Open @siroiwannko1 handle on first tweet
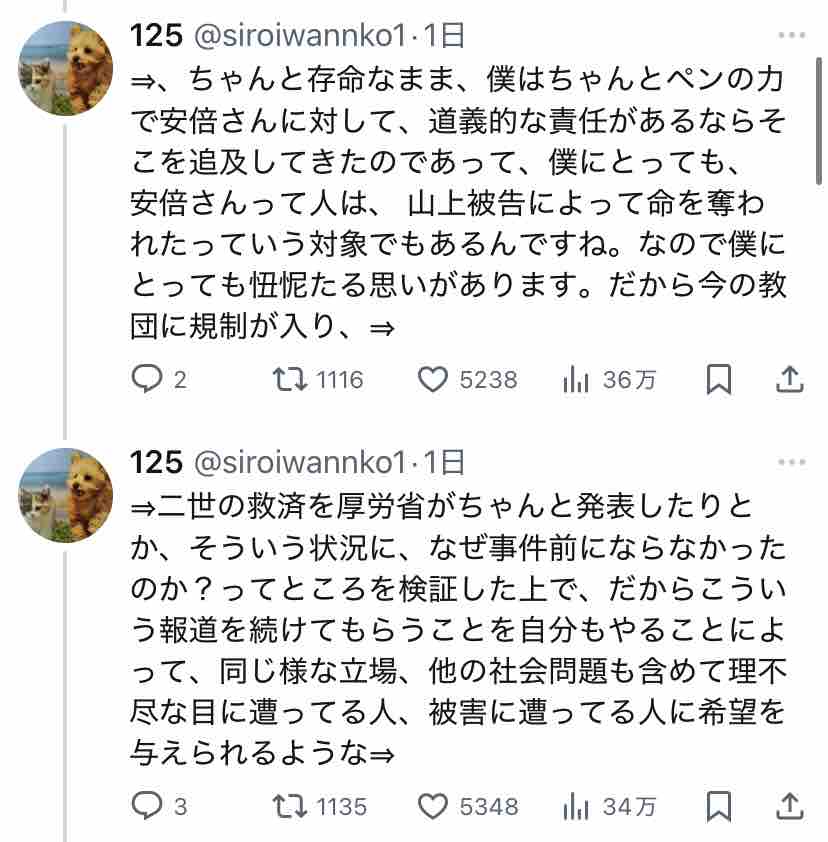The image size is (828, 842). (300, 37)
